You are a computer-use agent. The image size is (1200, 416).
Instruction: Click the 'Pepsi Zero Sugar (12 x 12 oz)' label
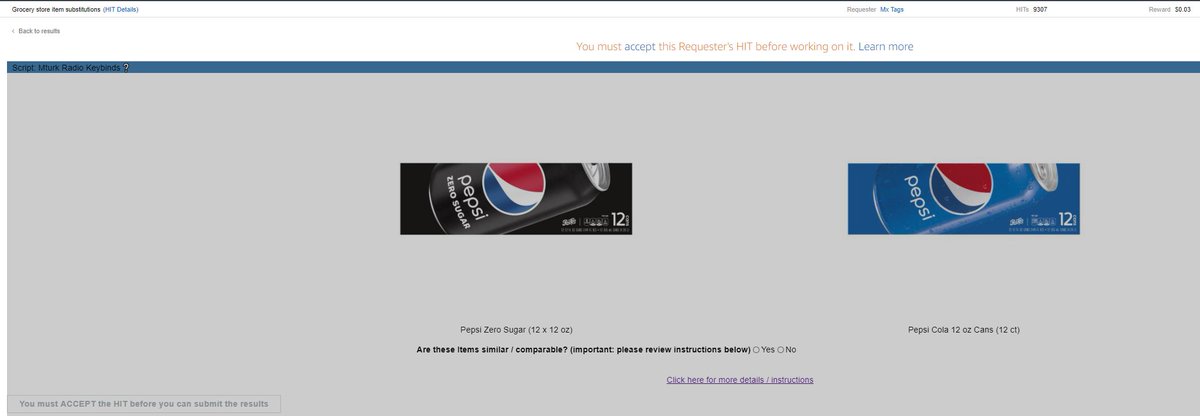pyautogui.click(x=516, y=329)
